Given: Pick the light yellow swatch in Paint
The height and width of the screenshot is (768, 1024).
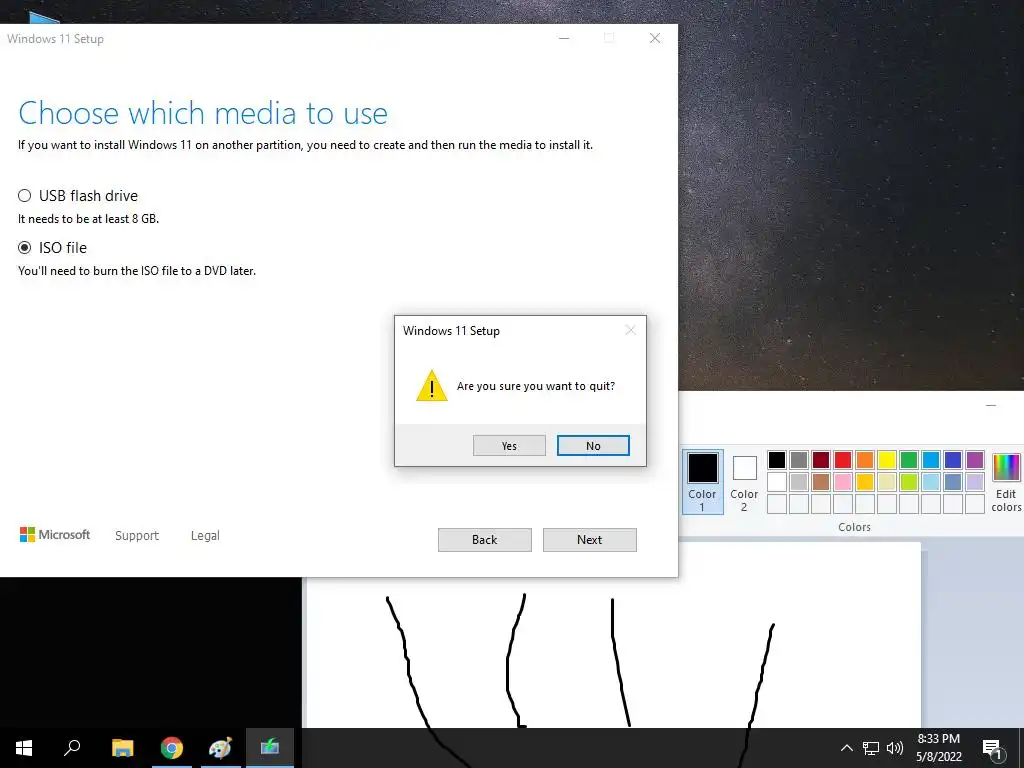Looking at the screenshot, I should (887, 482).
